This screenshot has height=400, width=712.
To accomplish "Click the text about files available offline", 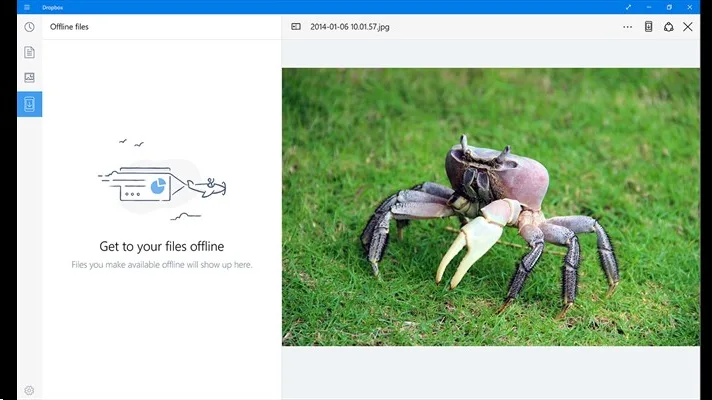I will pos(161,265).
